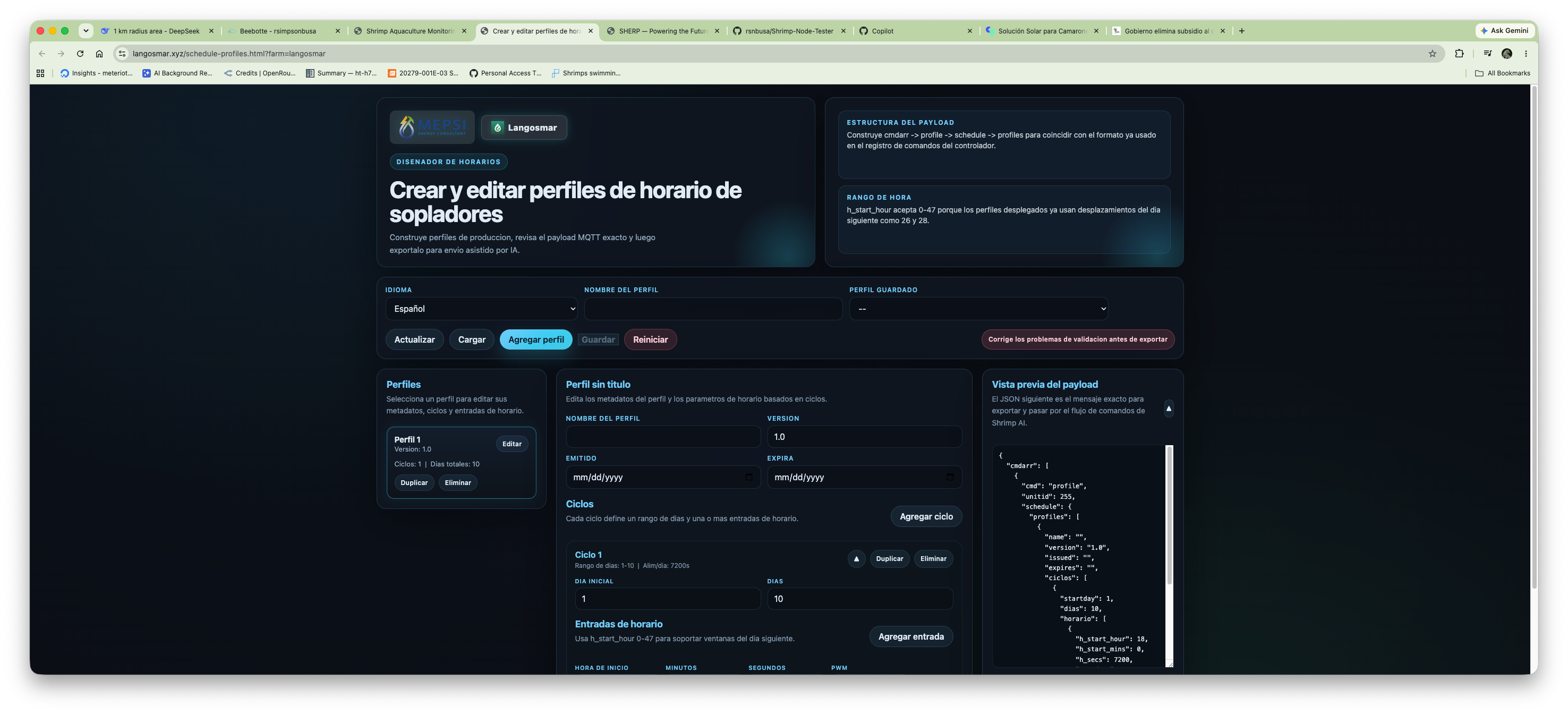Switch to Shrimp Aquaculture Monitoring tab

pos(410,31)
